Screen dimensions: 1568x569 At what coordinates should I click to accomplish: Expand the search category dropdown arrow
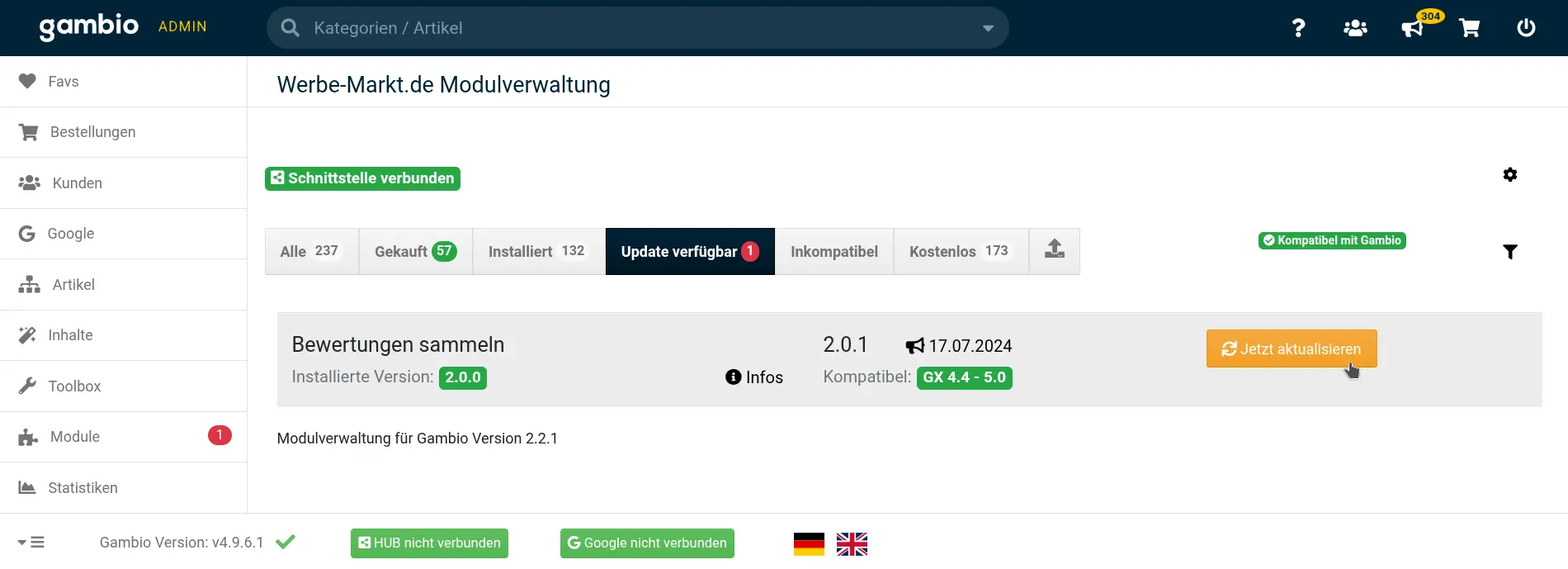[x=988, y=28]
